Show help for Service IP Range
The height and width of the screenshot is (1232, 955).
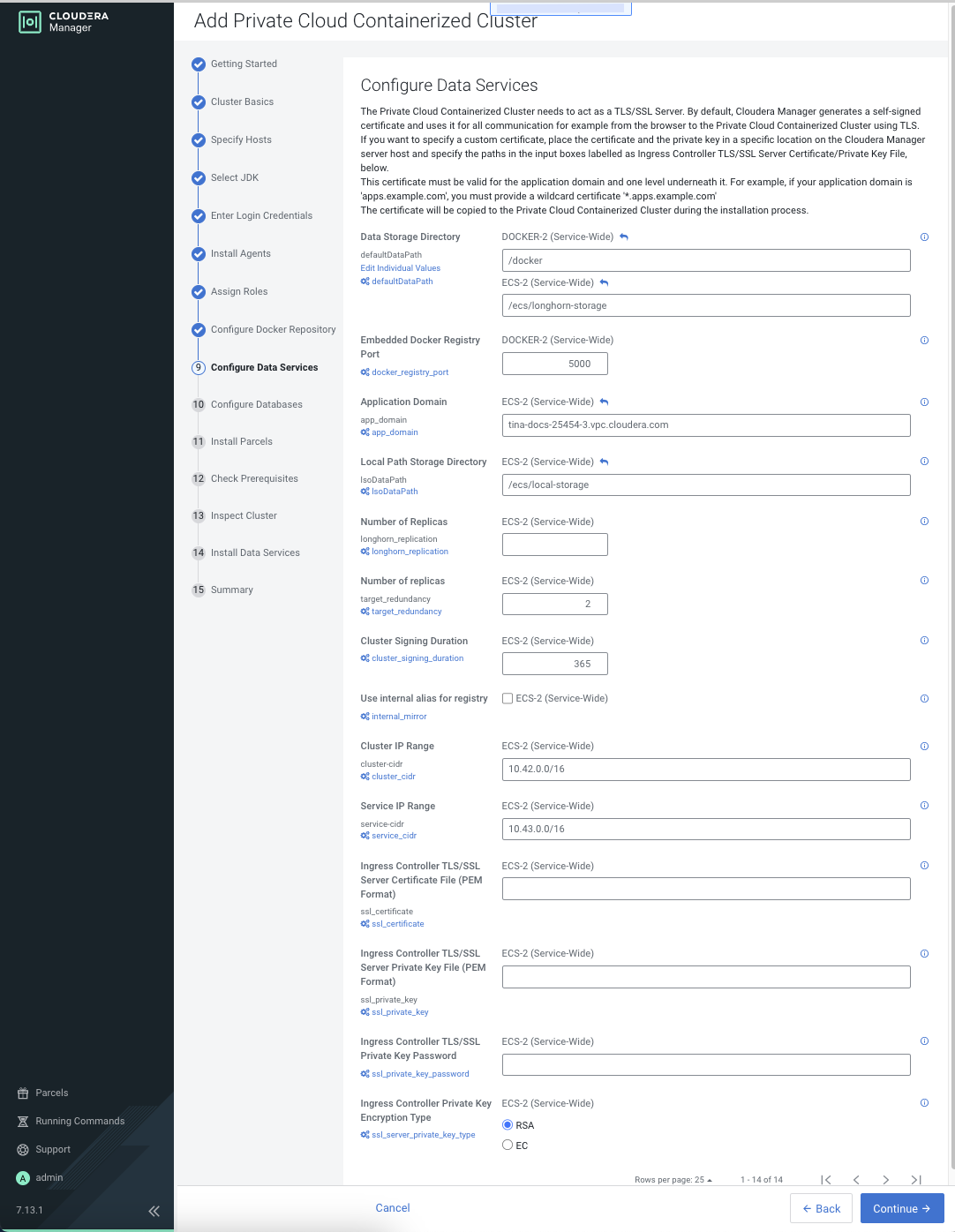click(x=924, y=805)
